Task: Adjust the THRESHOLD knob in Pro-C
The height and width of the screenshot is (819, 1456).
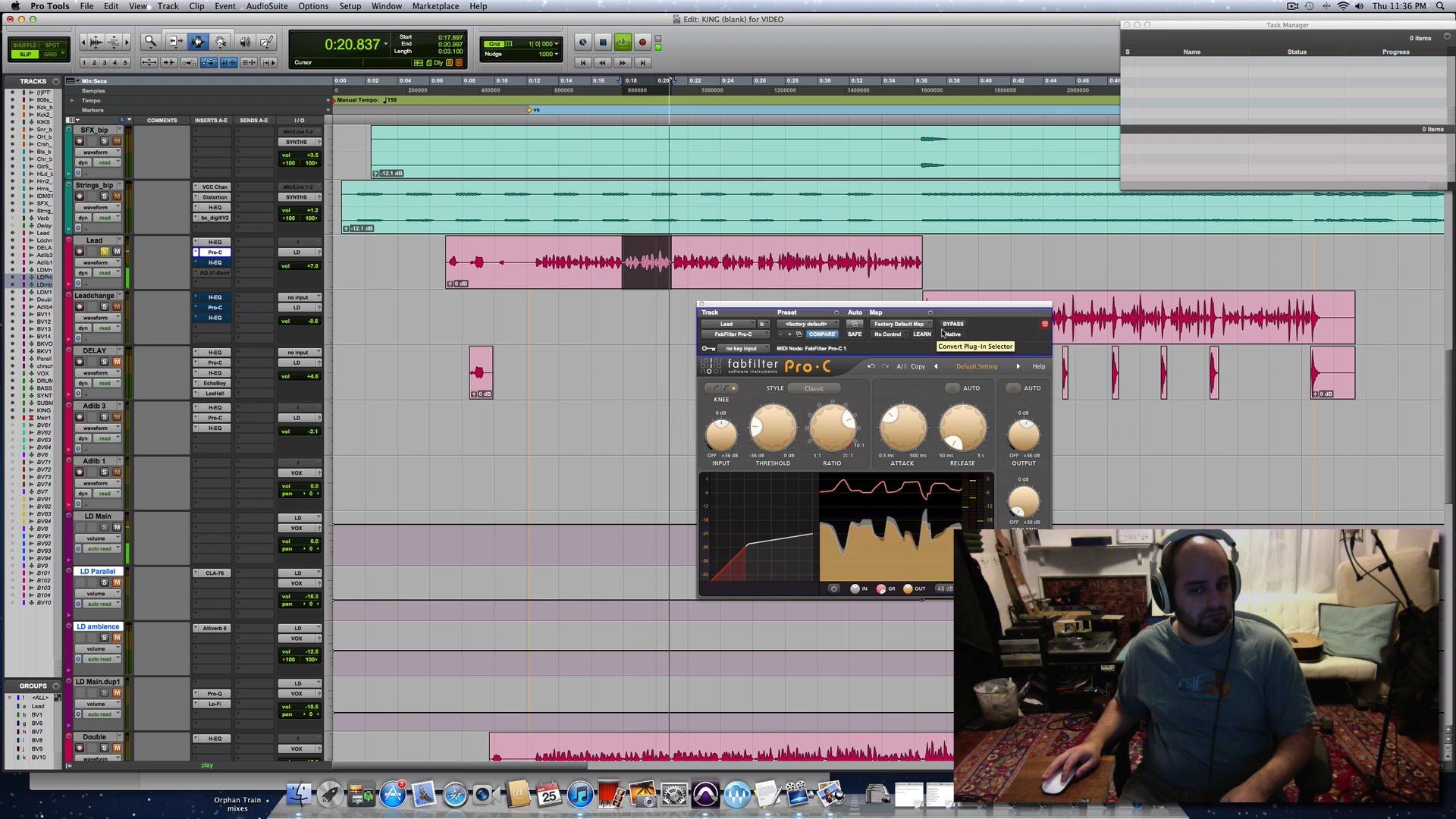Action: [x=773, y=428]
